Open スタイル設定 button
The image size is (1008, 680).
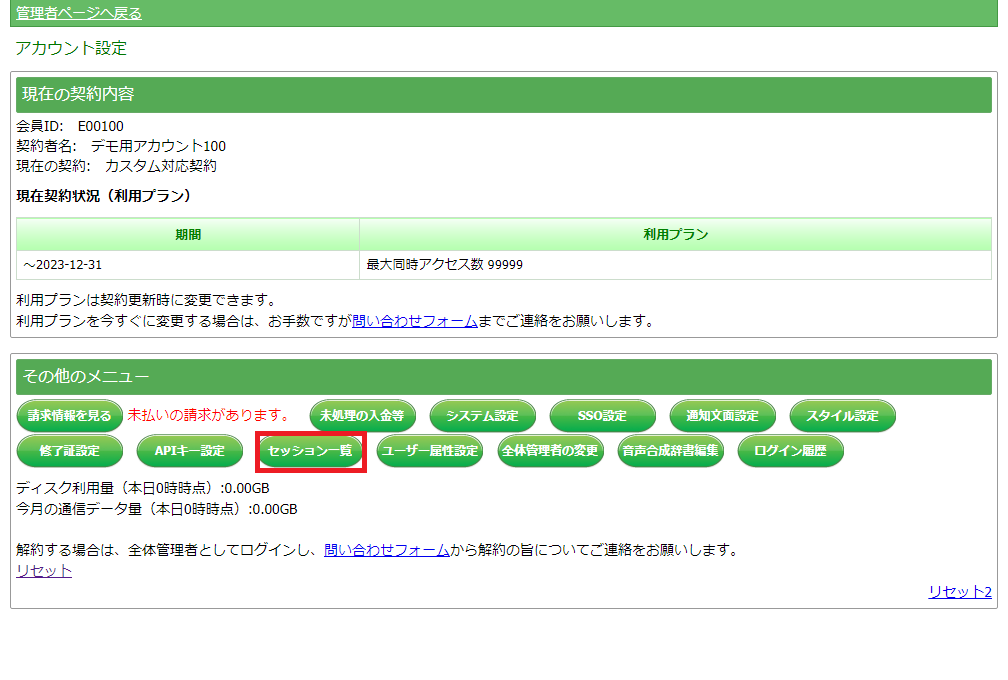[843, 416]
